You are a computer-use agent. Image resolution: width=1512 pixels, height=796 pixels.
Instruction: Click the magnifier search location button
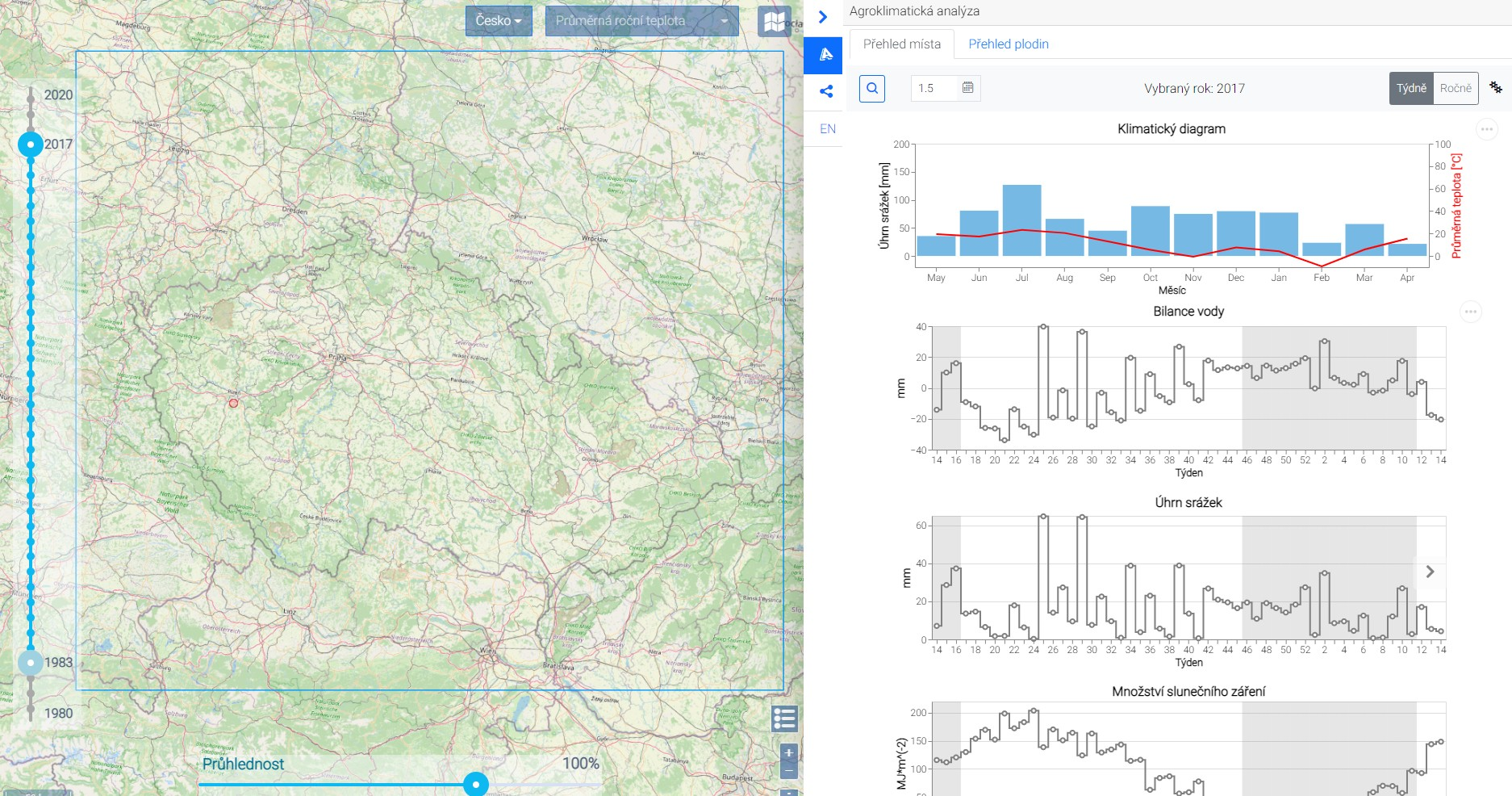coord(872,89)
